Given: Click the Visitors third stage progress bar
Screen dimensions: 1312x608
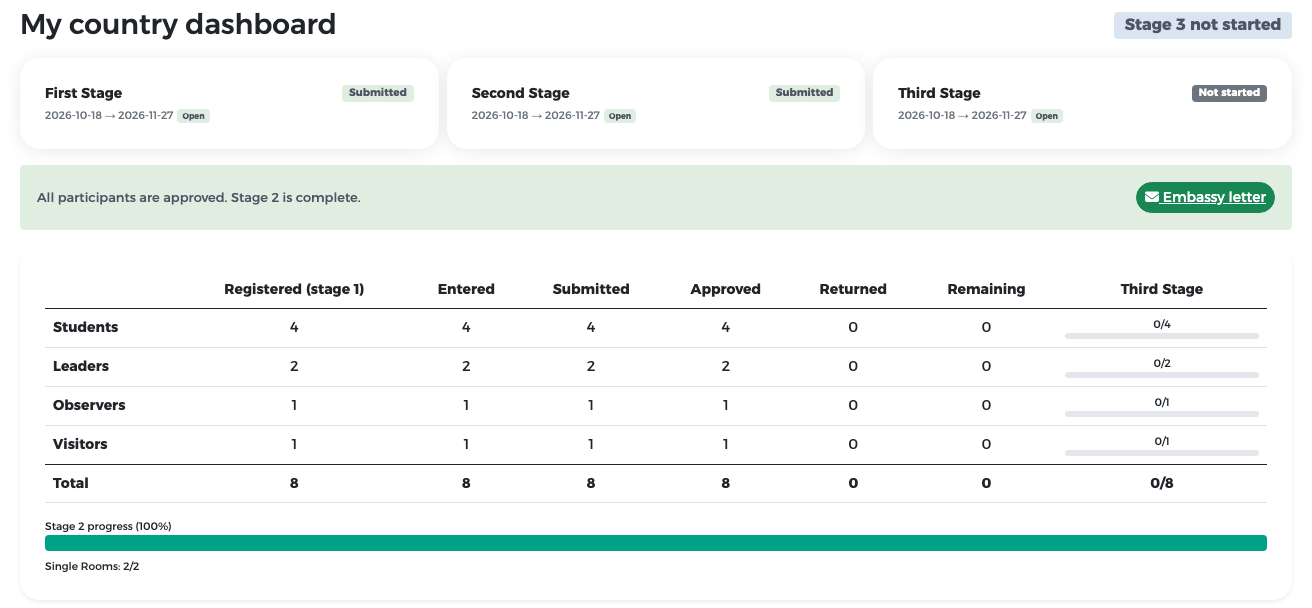Looking at the screenshot, I should pyautogui.click(x=1162, y=453).
